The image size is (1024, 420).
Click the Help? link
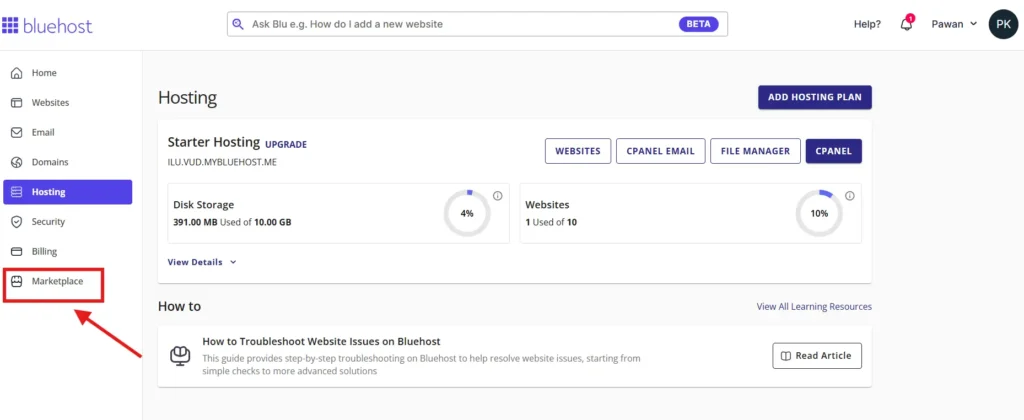point(867,24)
